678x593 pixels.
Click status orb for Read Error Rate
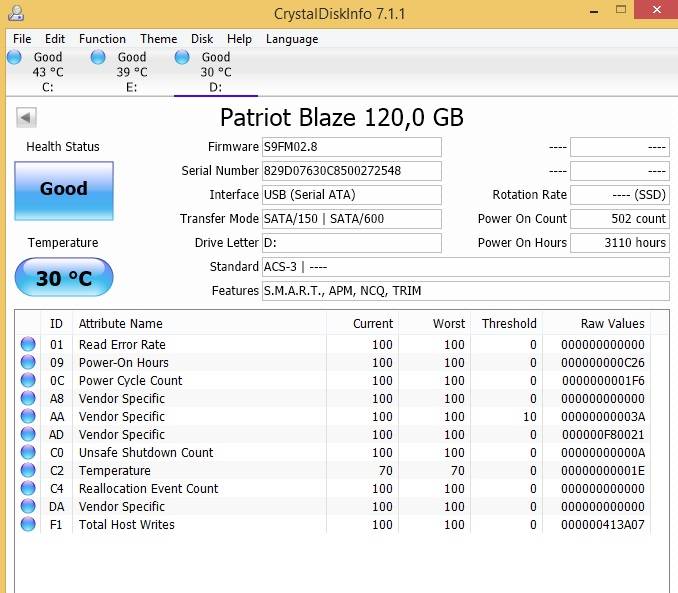[28, 344]
